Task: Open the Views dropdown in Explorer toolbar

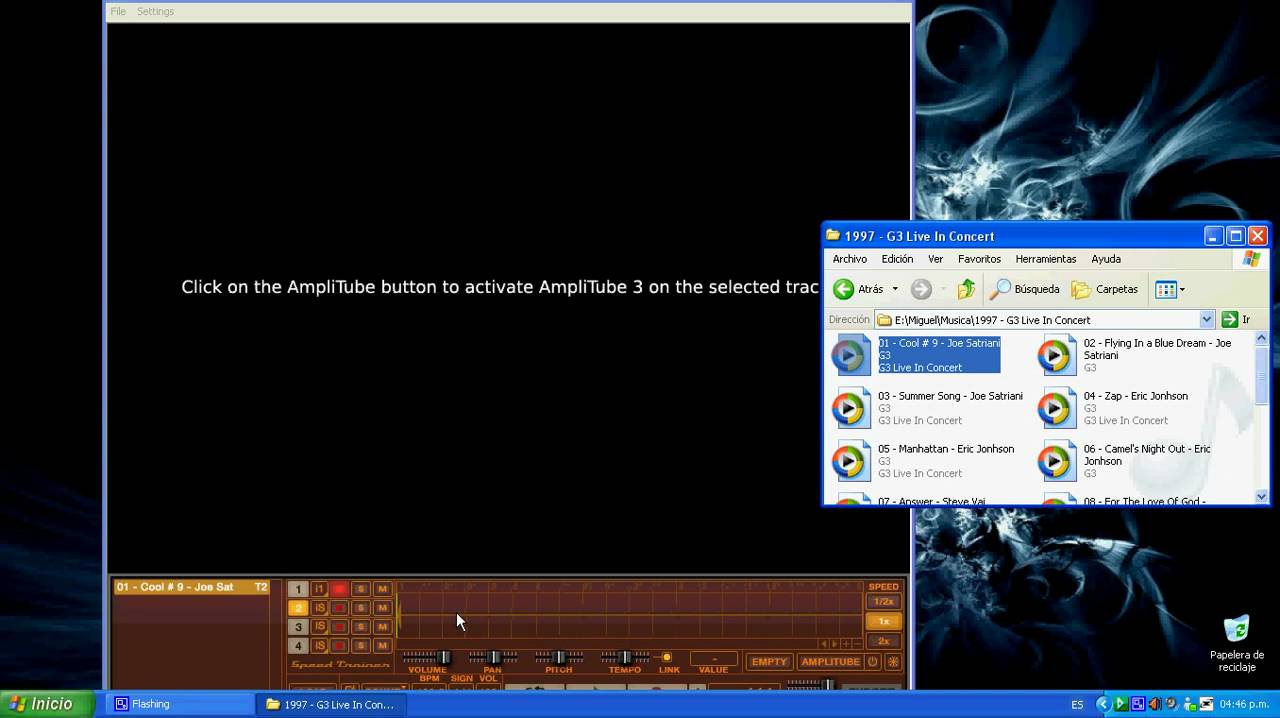Action: (1170, 289)
